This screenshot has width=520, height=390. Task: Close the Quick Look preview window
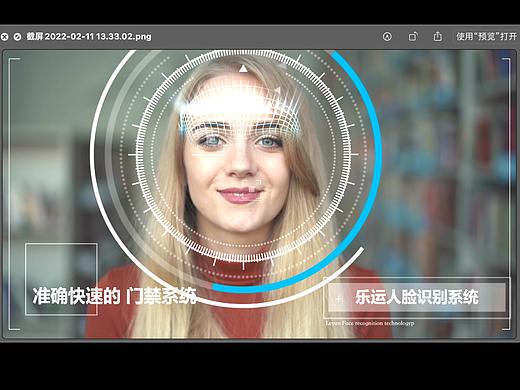pos(4,36)
